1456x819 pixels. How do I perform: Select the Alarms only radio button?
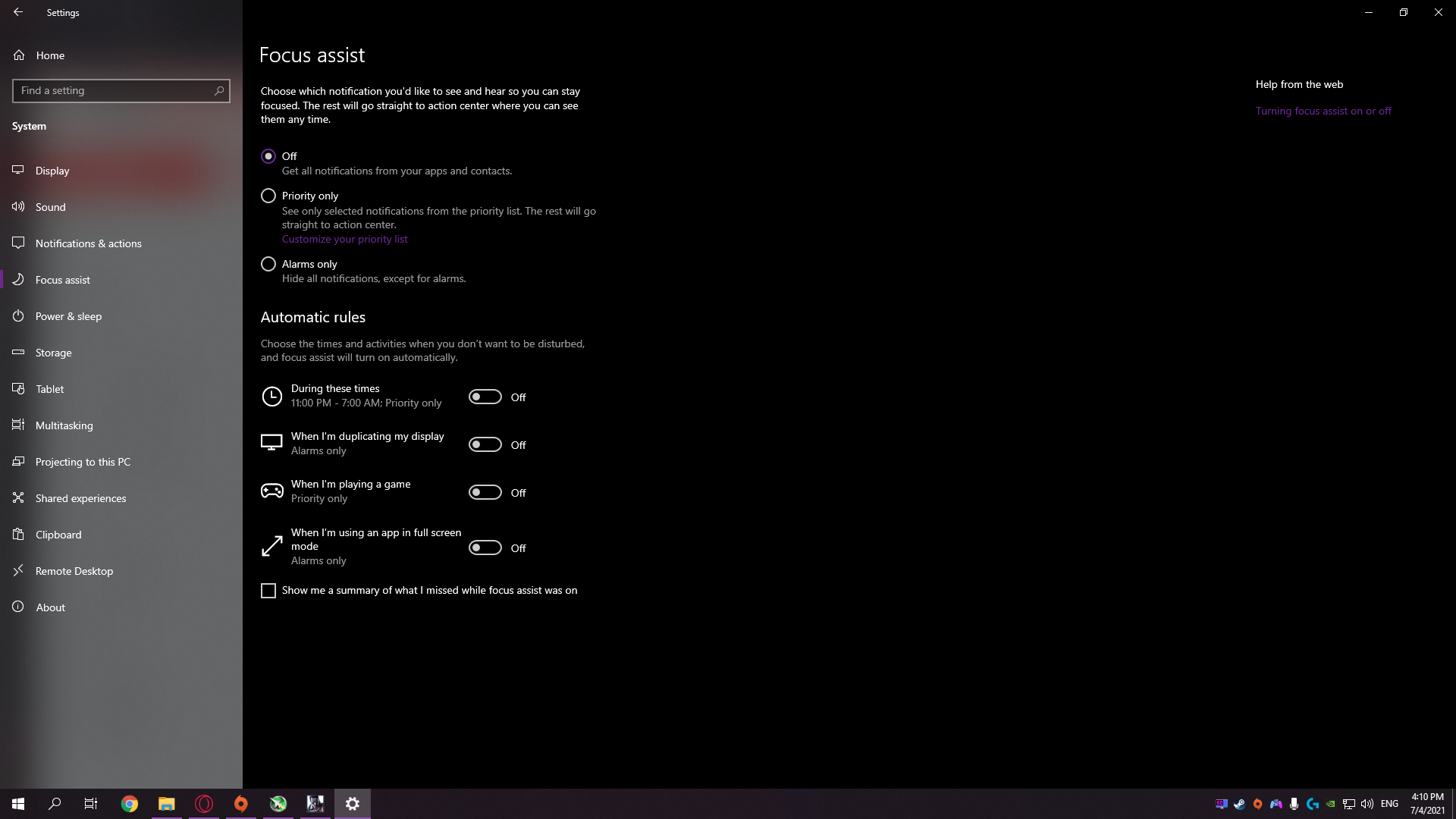point(268,264)
